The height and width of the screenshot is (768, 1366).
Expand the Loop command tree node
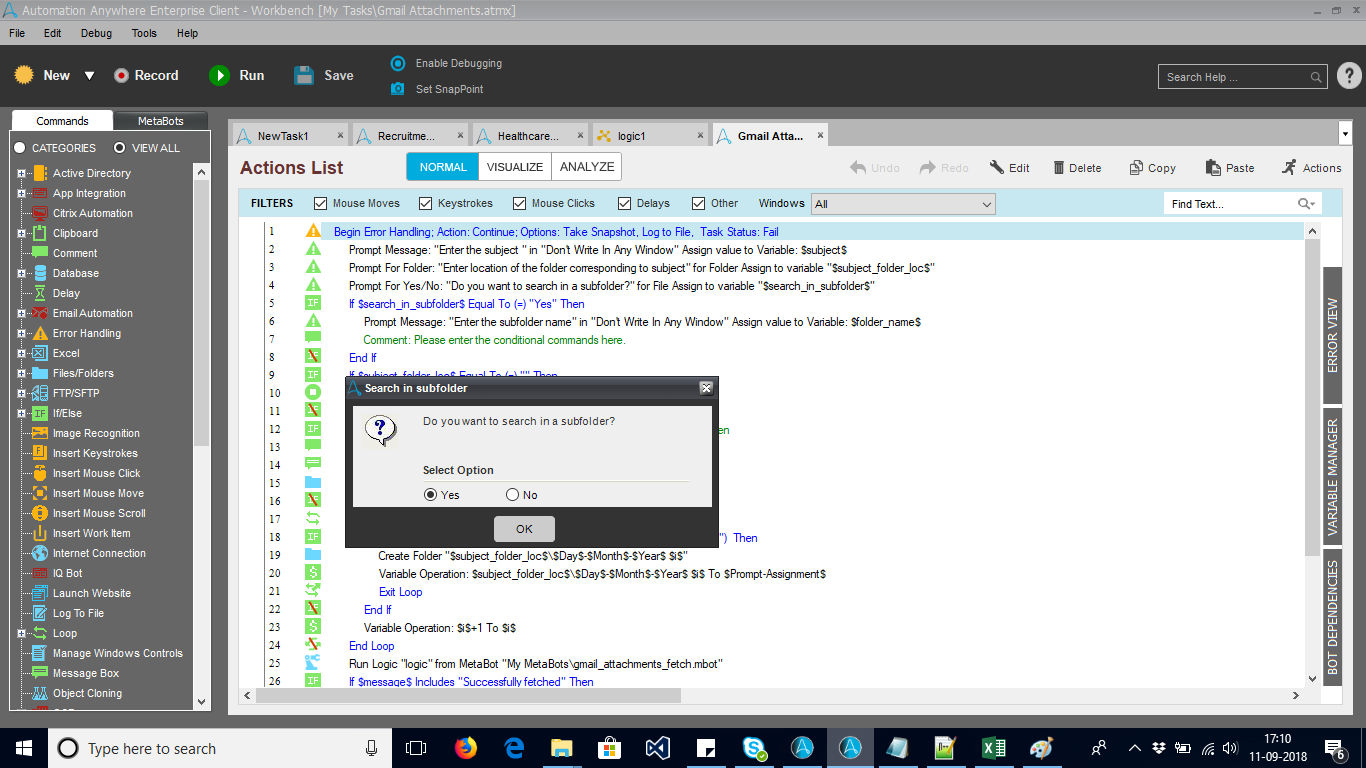[x=21, y=633]
